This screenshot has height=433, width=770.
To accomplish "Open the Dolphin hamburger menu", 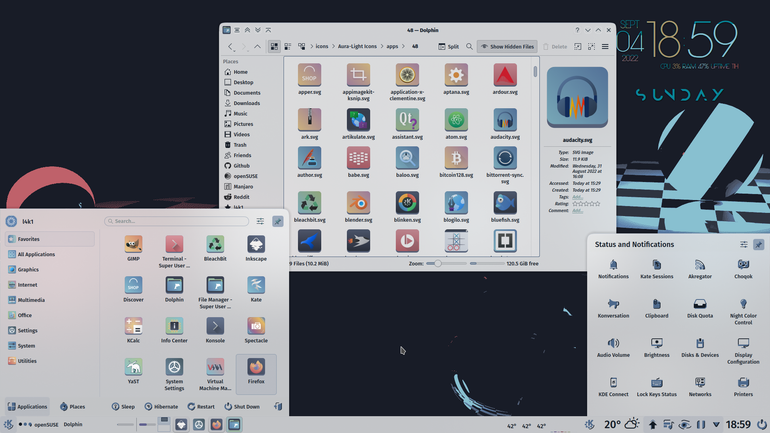I will (x=605, y=47).
